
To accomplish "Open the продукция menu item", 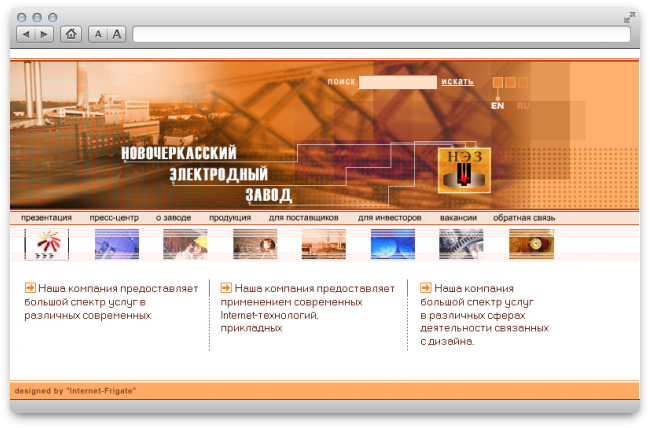I will tap(230, 217).
